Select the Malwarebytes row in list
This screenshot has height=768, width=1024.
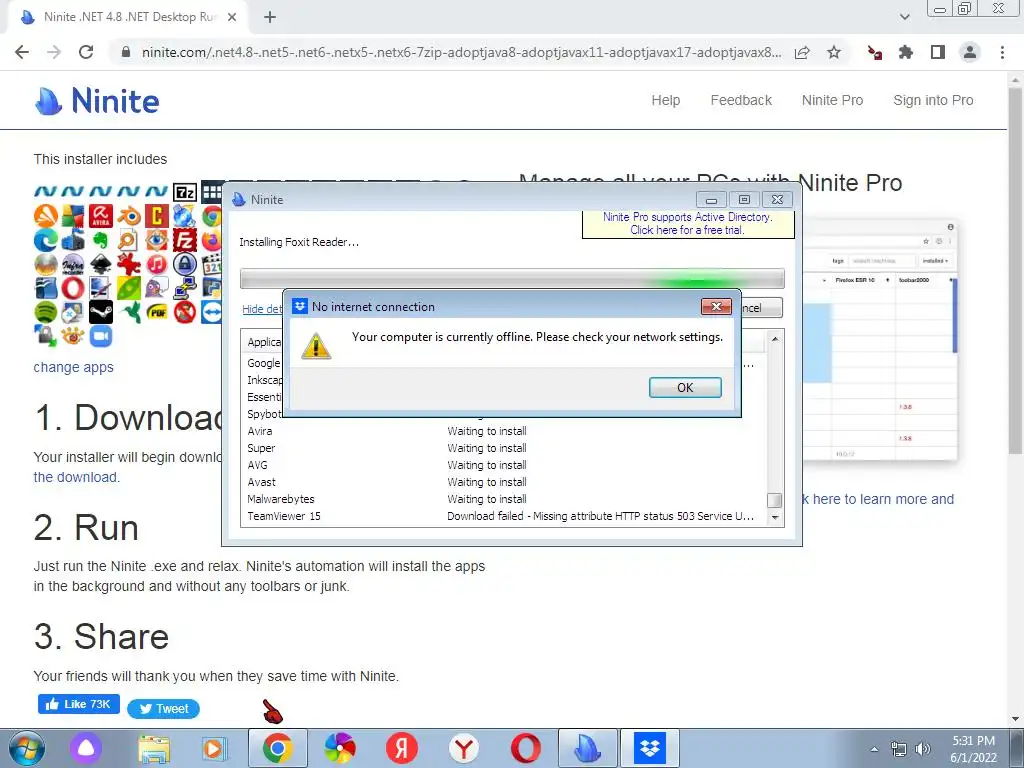coord(503,499)
